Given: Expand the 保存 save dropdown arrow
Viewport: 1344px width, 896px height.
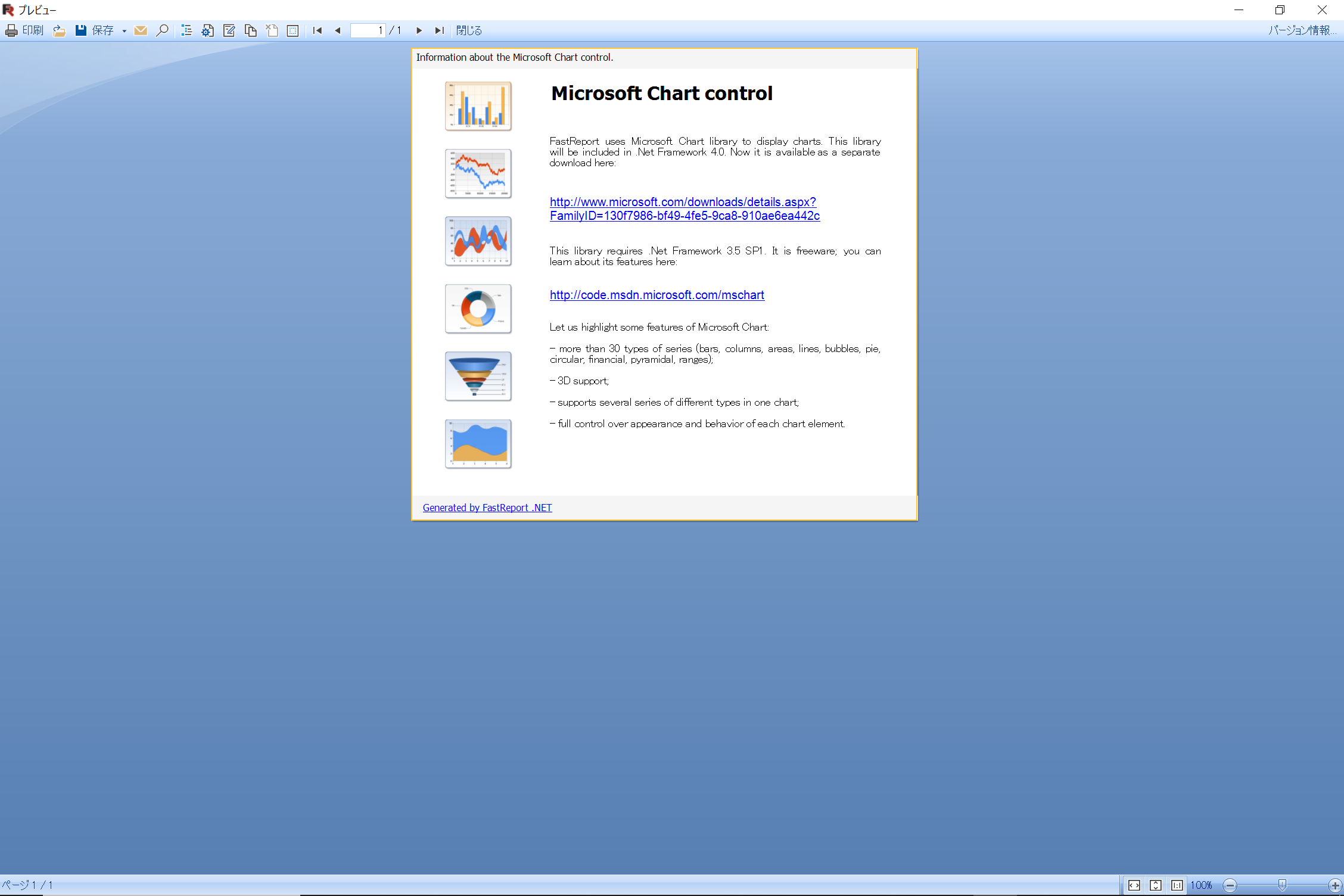Looking at the screenshot, I should [x=124, y=31].
